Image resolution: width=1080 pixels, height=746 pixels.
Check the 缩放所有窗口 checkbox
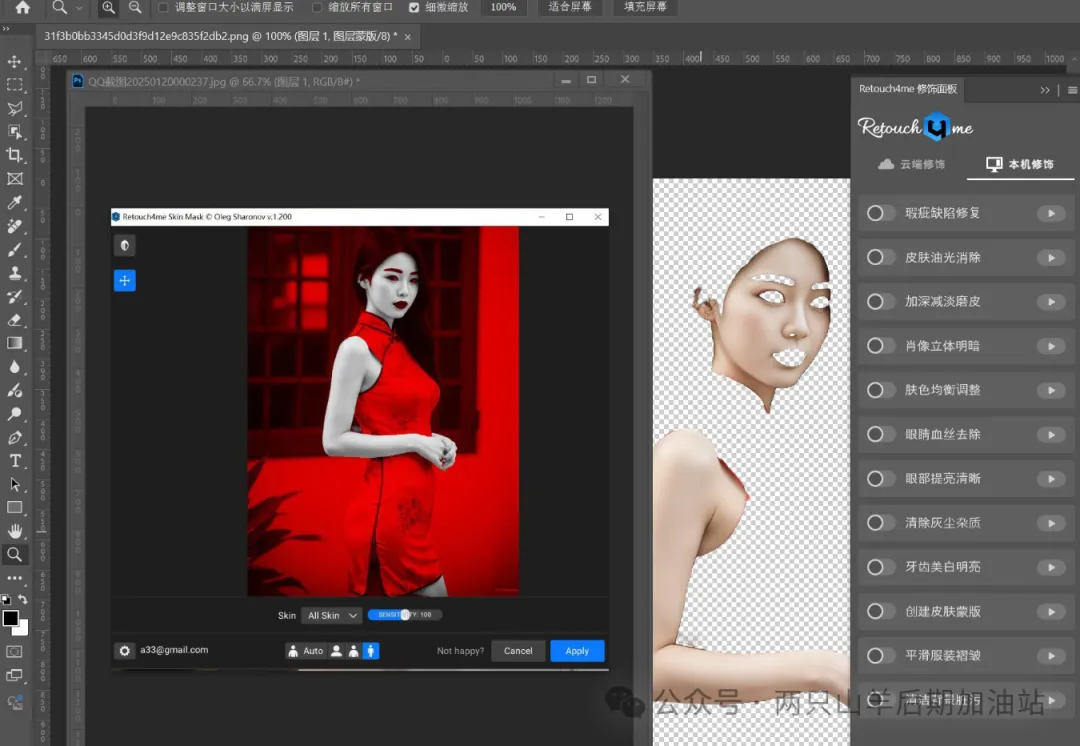tap(317, 7)
